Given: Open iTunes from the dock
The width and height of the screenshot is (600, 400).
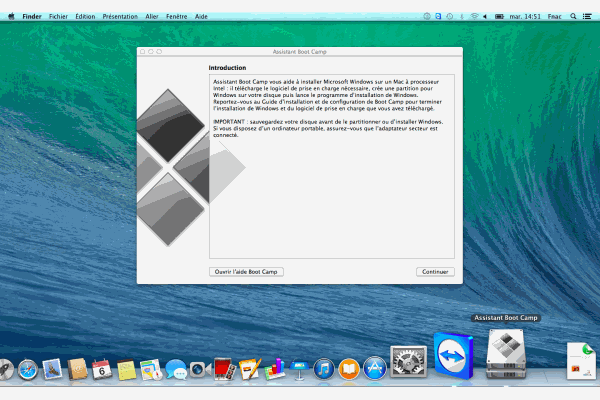Looking at the screenshot, I should (x=324, y=369).
